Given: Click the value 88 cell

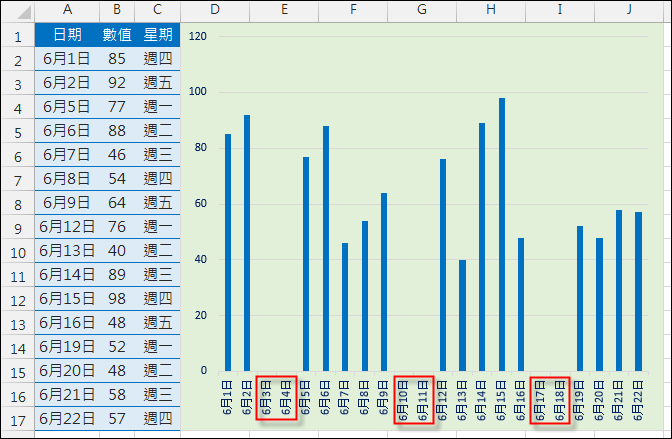Looking at the screenshot, I should click(x=117, y=131).
